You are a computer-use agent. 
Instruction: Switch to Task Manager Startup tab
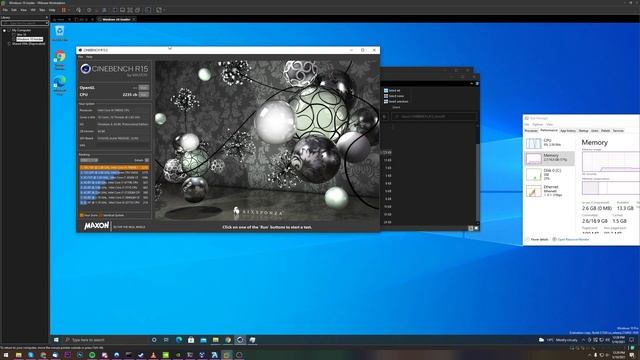pos(584,131)
